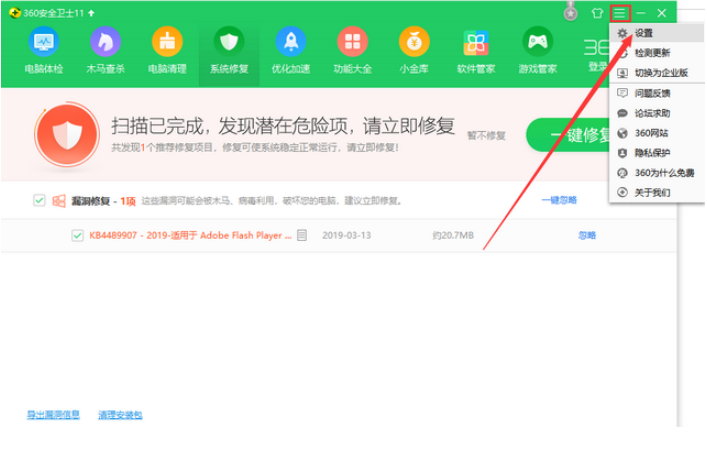The image size is (707, 457).
Task: Open 电脑体检 computer checkup
Action: [x=44, y=50]
